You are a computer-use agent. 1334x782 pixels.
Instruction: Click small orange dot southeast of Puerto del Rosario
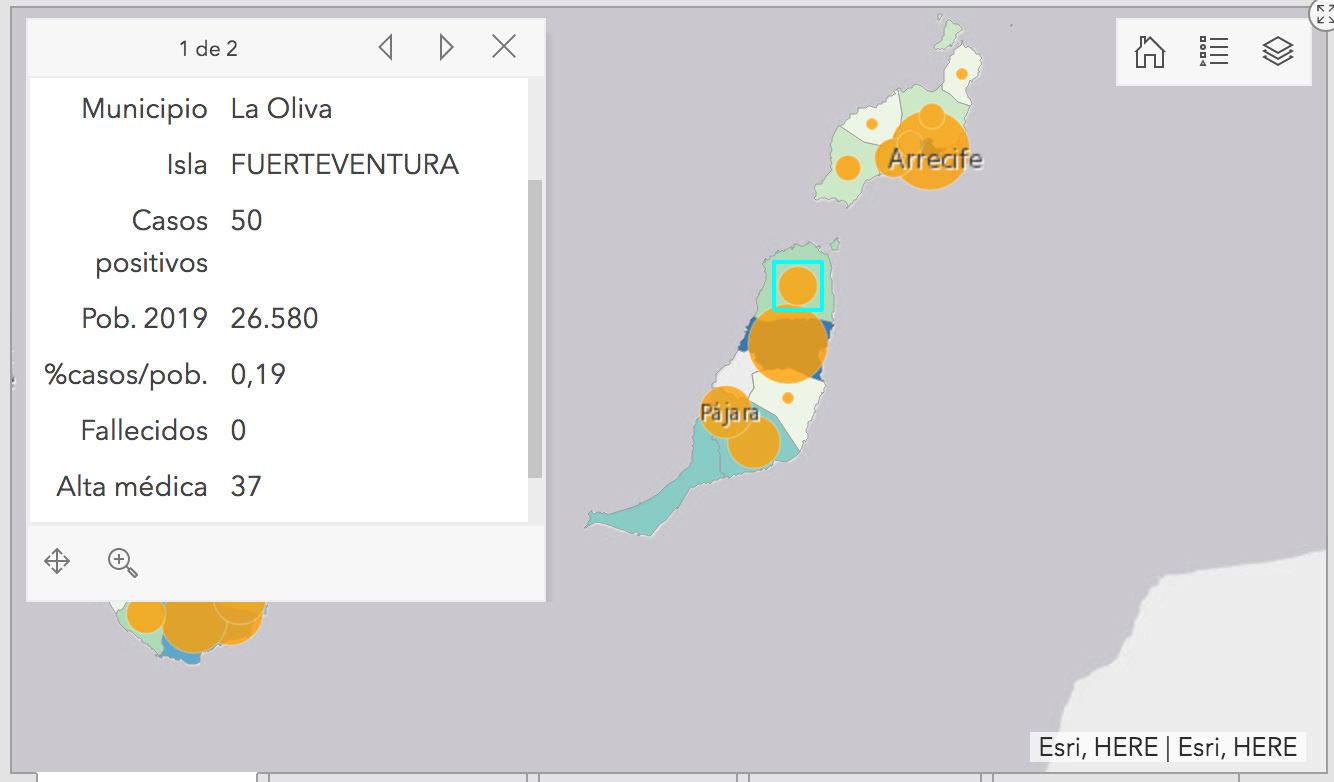pyautogui.click(x=788, y=398)
